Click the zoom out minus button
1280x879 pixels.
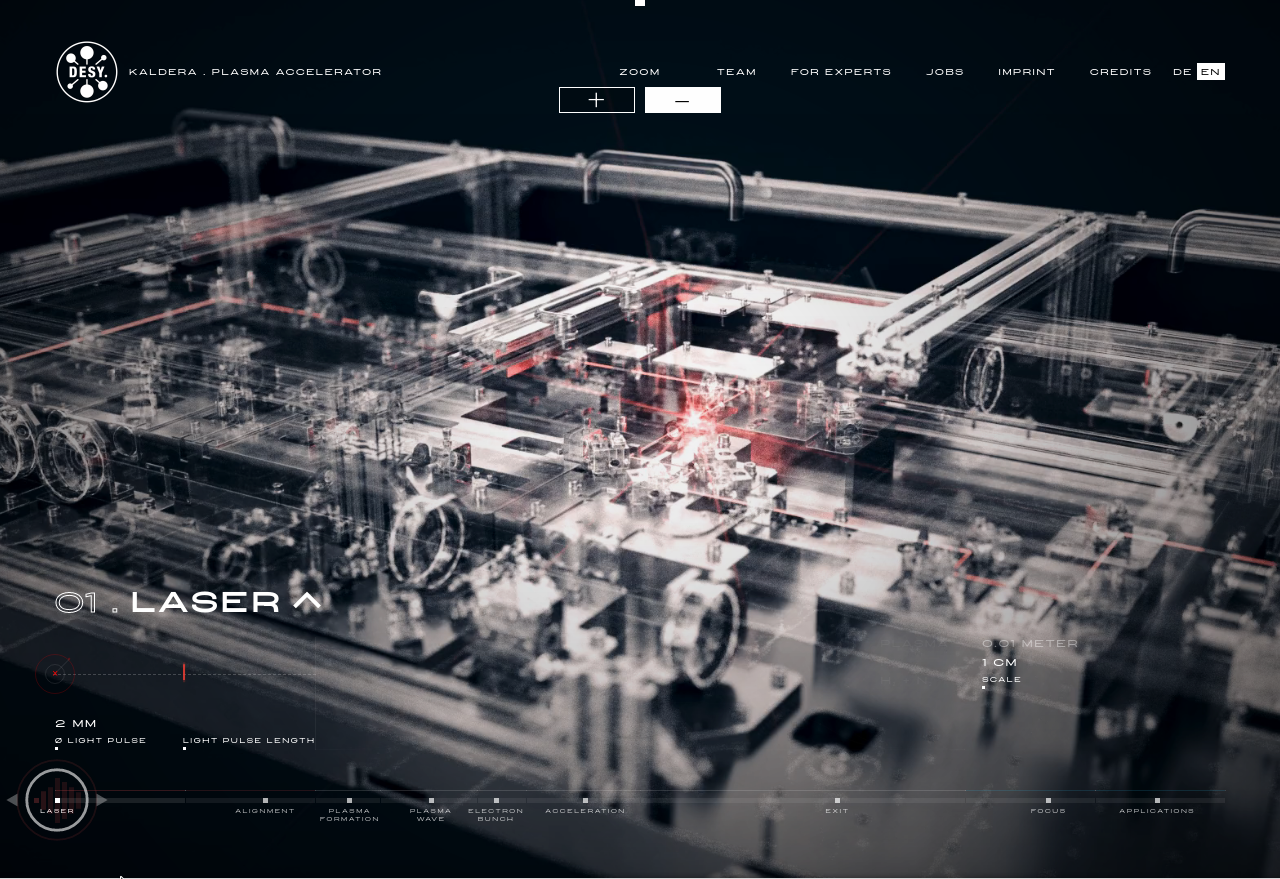pos(683,100)
